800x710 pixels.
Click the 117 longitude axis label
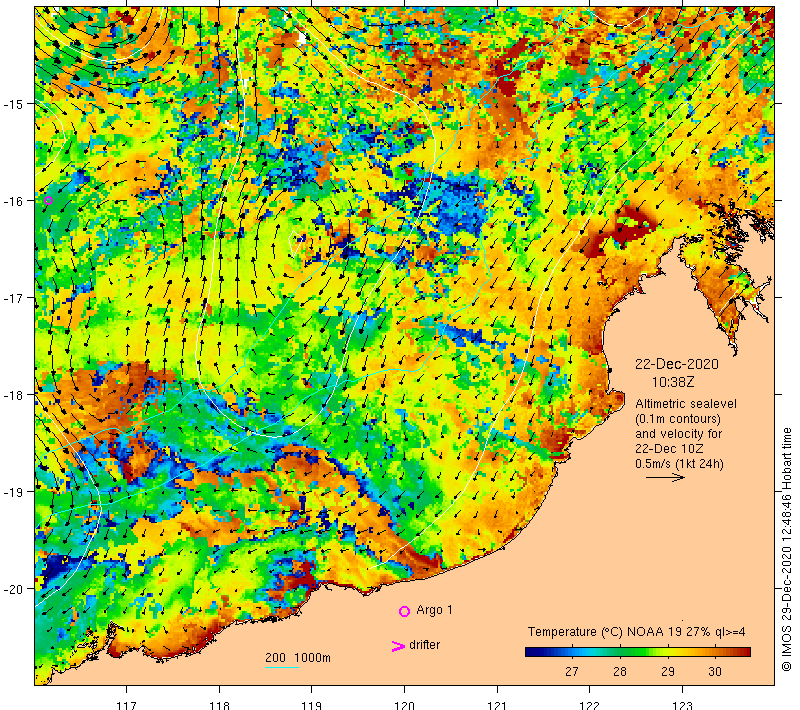pos(127,705)
